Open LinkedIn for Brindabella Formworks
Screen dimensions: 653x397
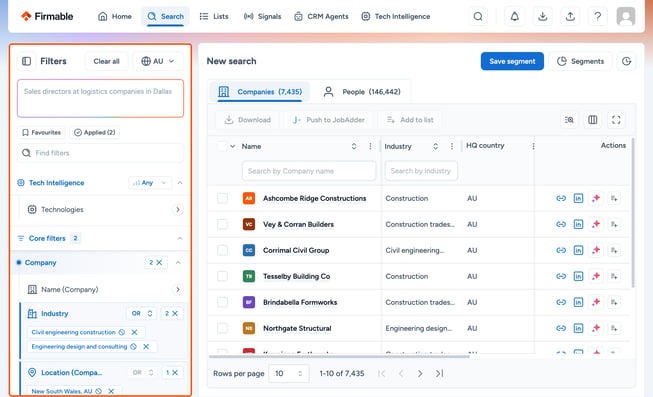(x=578, y=302)
